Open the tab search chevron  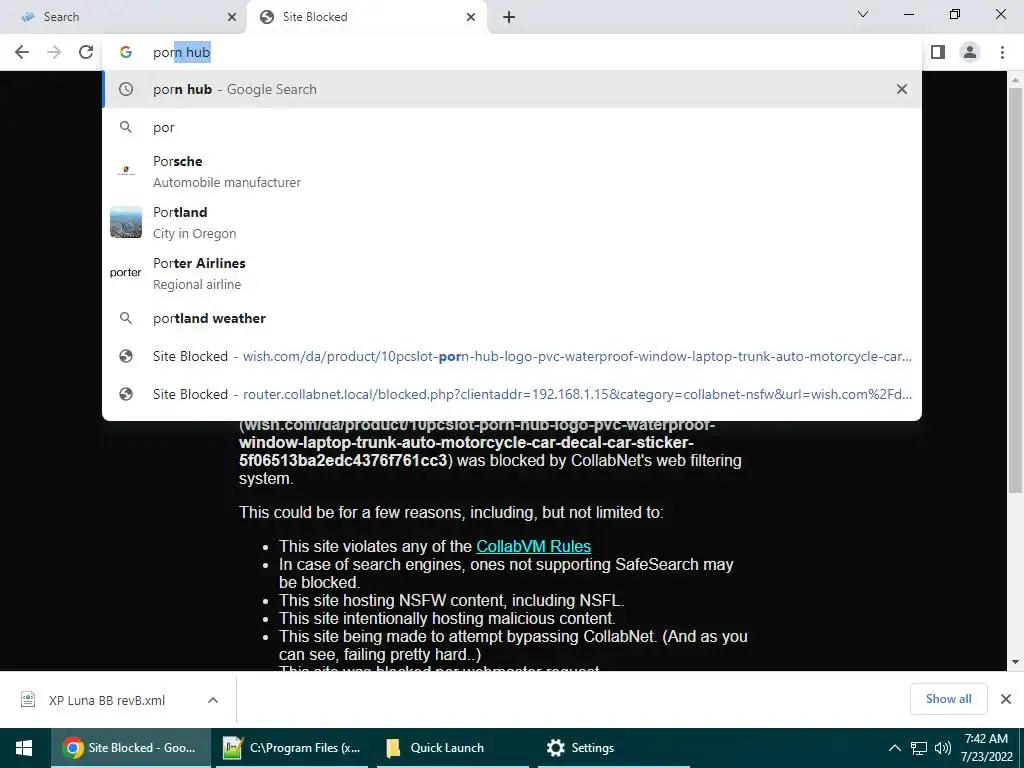(x=863, y=14)
